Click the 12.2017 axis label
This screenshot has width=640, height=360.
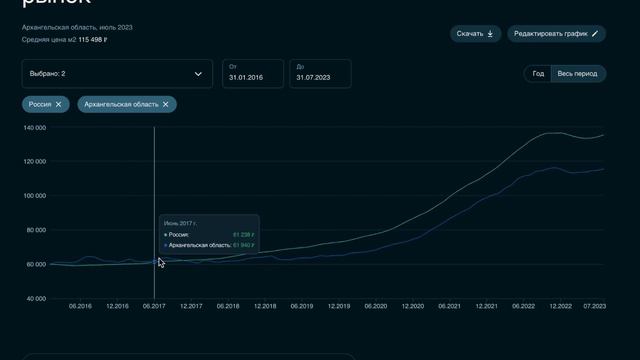[x=191, y=306]
